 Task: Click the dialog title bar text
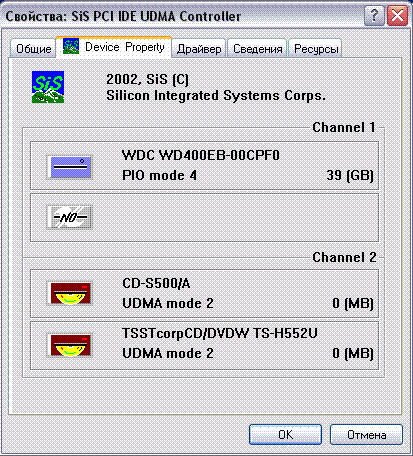pos(123,16)
